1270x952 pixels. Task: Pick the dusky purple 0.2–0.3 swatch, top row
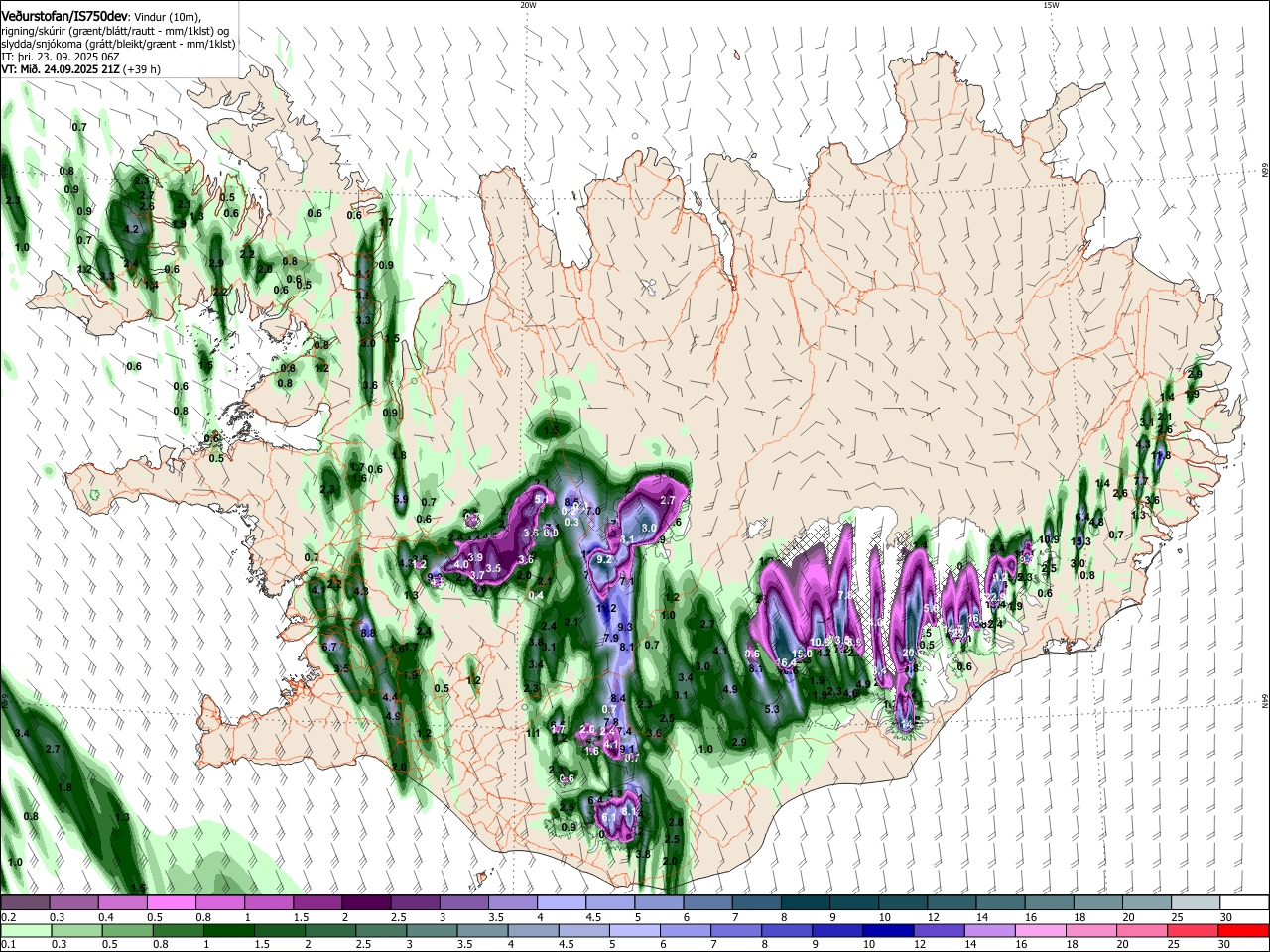[x=25, y=903]
